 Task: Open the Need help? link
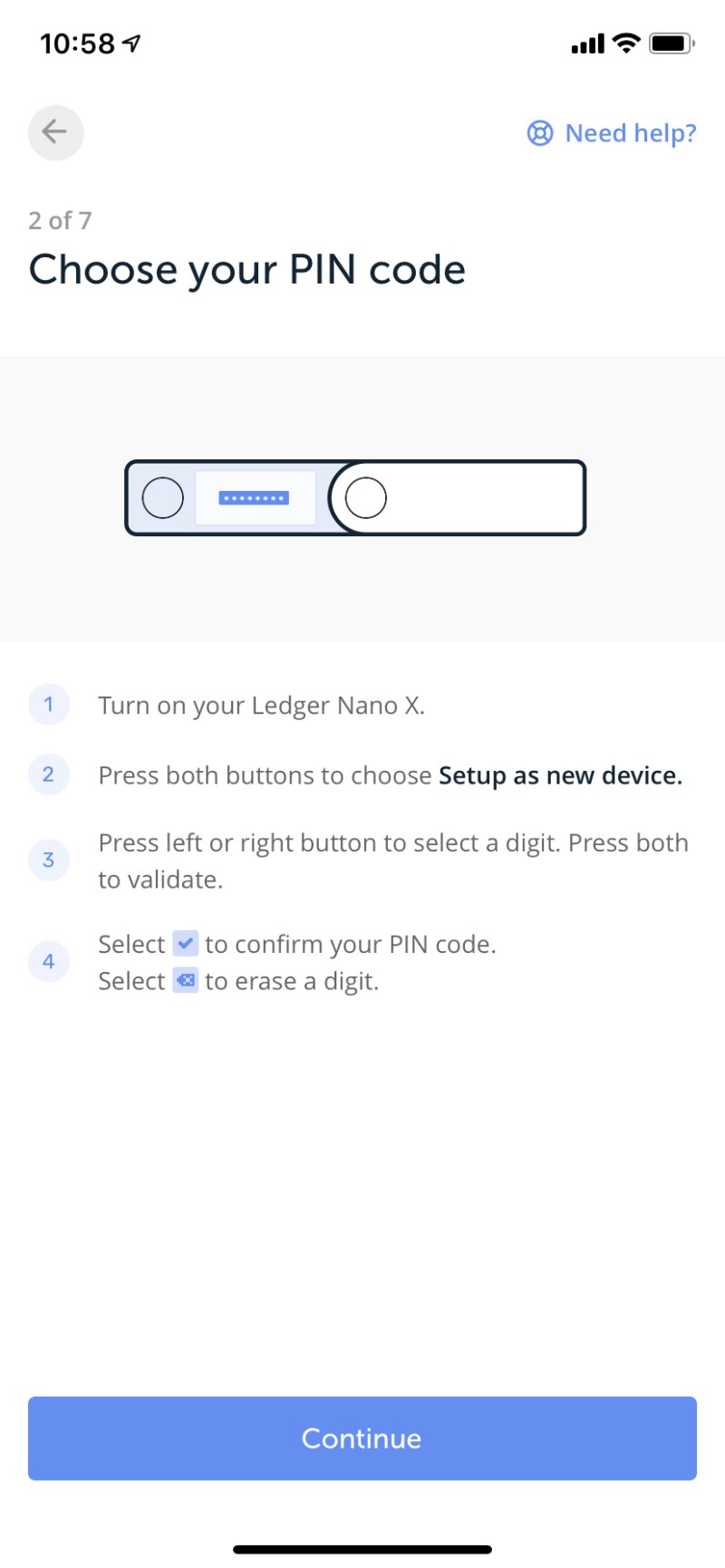click(x=631, y=133)
